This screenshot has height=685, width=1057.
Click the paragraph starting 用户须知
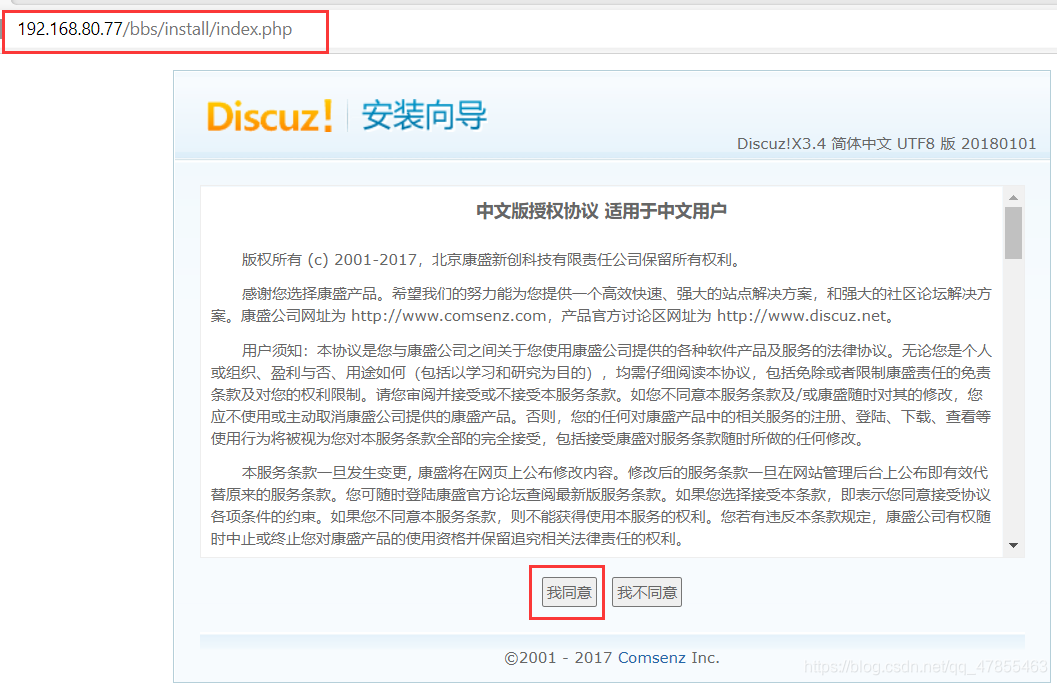click(x=601, y=394)
